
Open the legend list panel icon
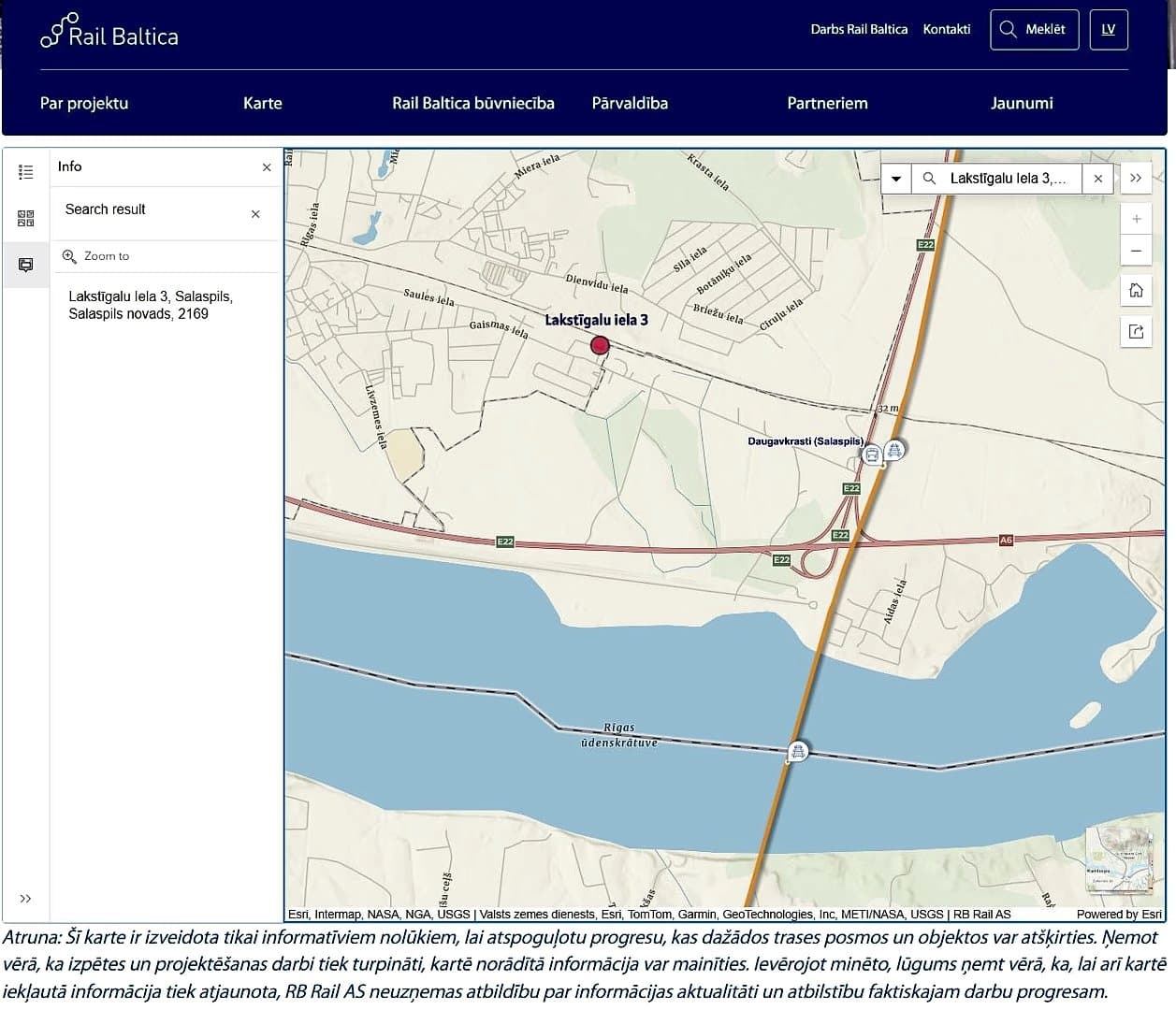tap(26, 172)
